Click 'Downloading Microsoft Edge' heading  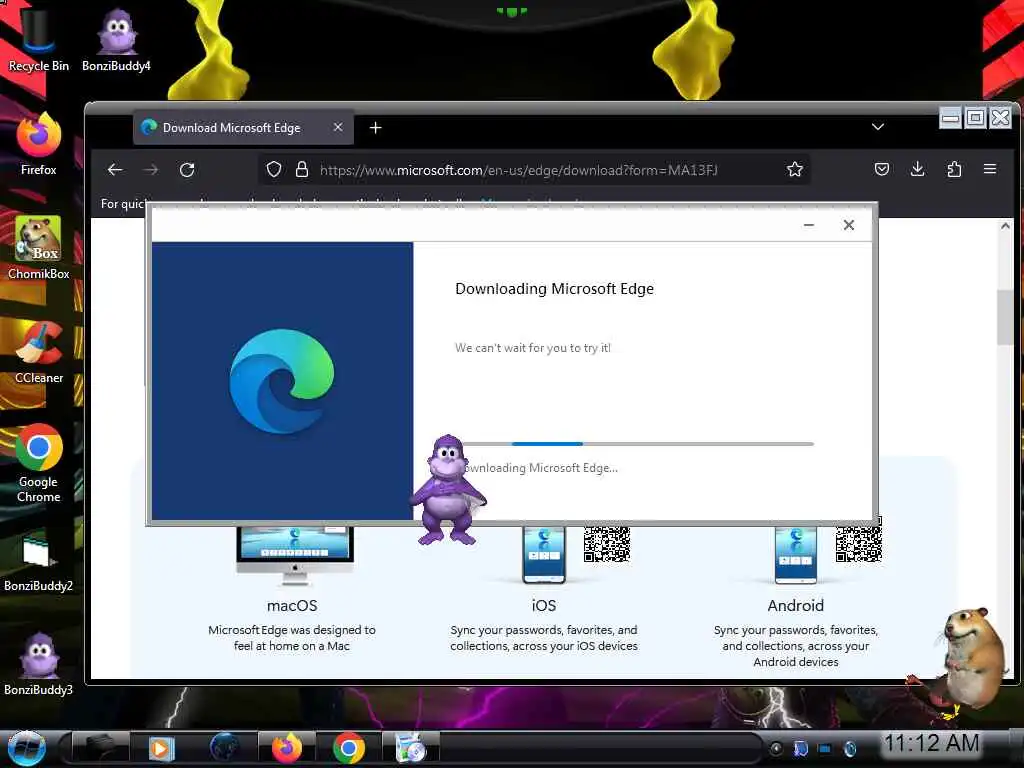coord(554,289)
